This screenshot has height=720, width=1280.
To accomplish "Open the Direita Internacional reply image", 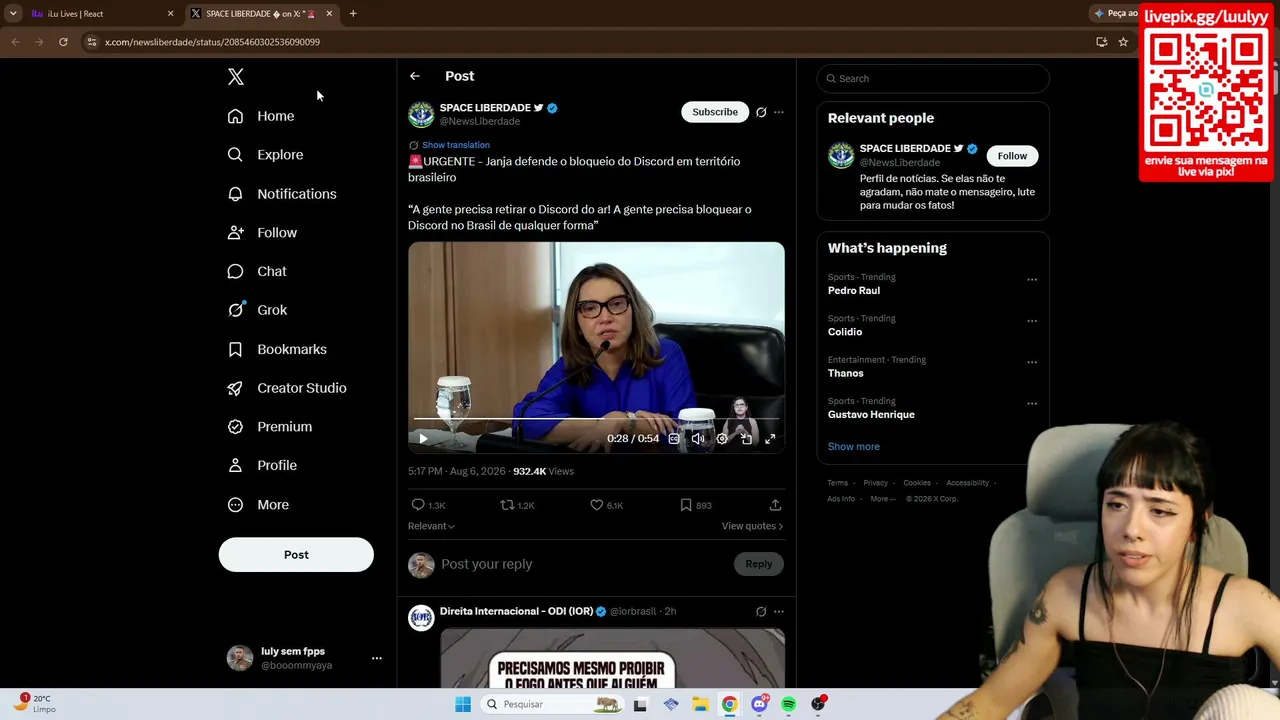I will (x=612, y=658).
